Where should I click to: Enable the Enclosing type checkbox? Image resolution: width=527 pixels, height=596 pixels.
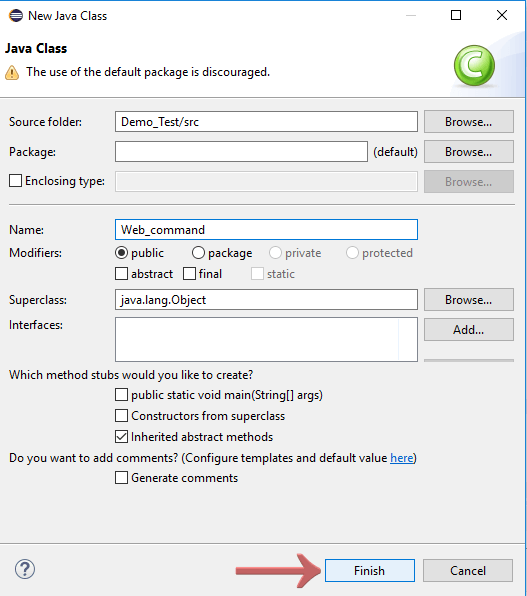click(x=15, y=181)
